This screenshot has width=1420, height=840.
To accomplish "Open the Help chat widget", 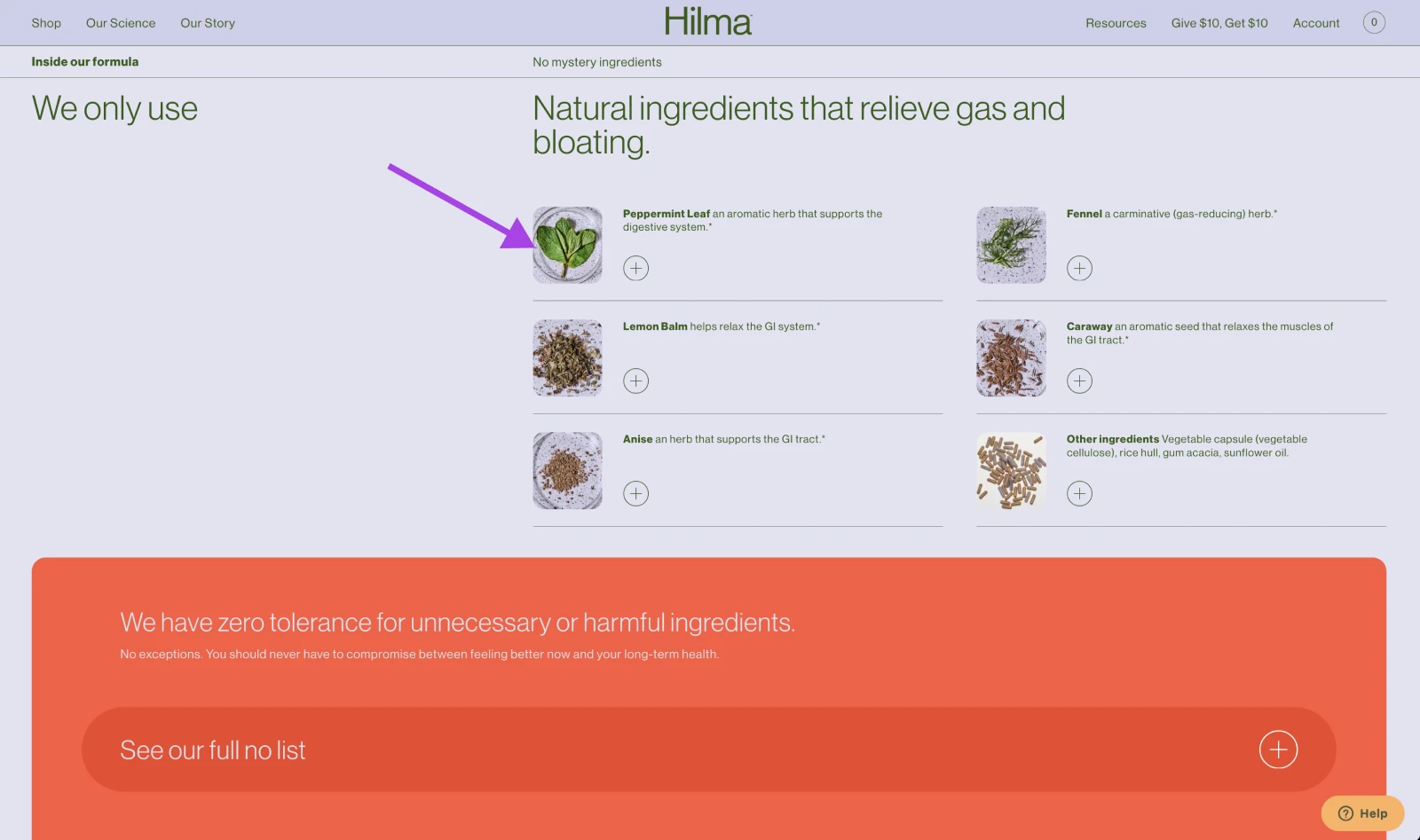I will click(1362, 813).
